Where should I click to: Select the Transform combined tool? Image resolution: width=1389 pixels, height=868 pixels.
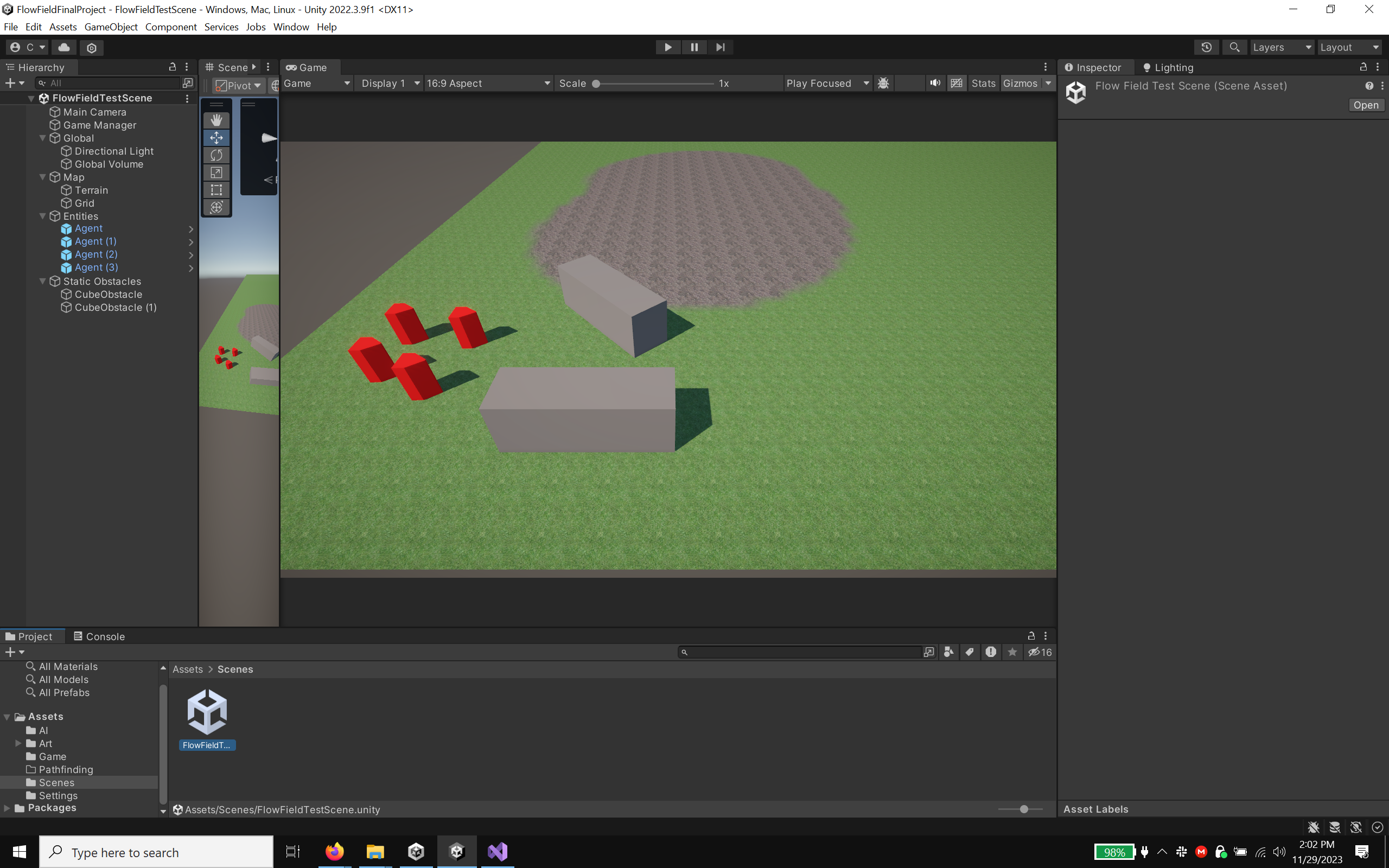[x=216, y=207]
